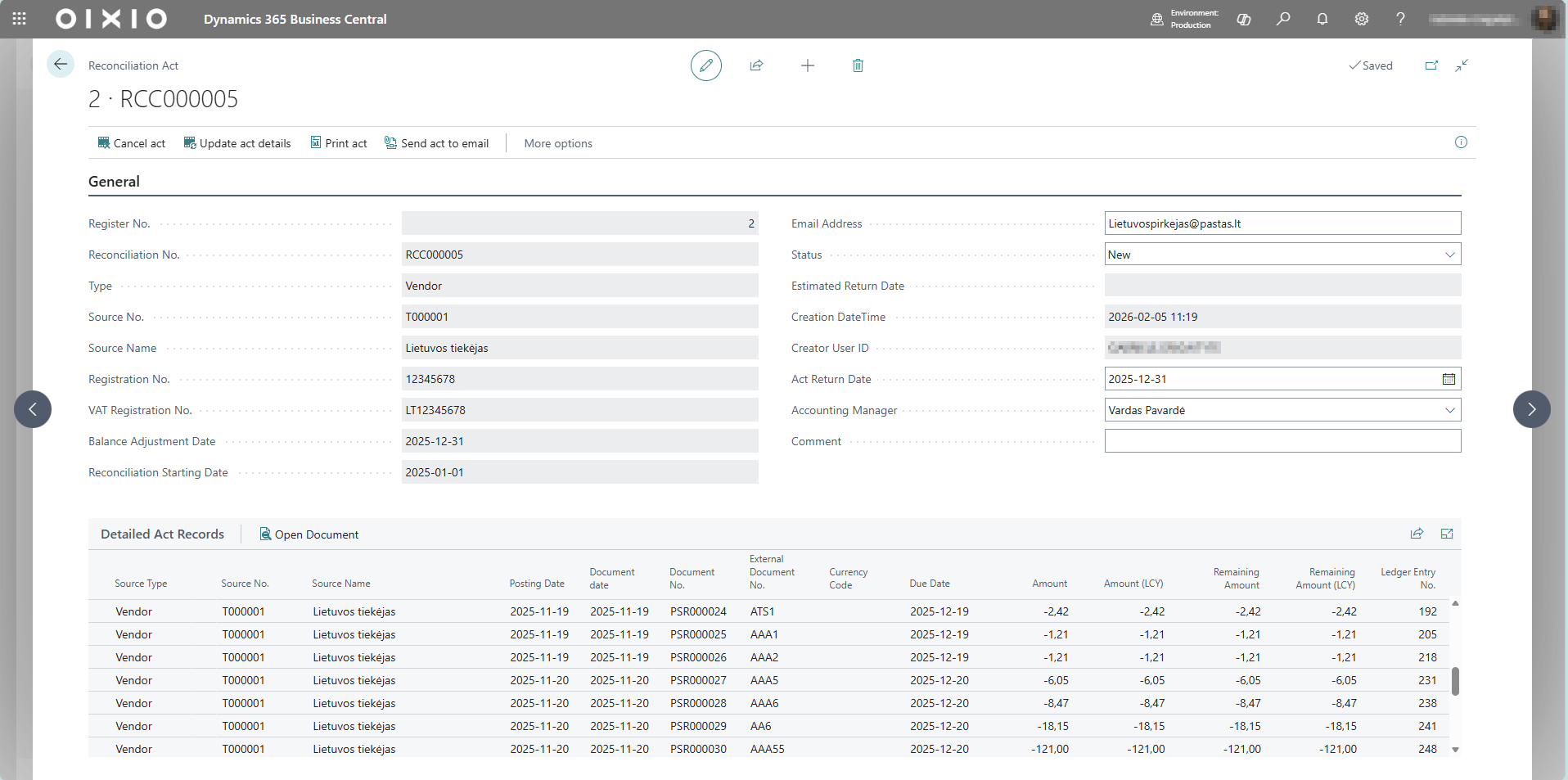Click Send act to email

(x=436, y=143)
